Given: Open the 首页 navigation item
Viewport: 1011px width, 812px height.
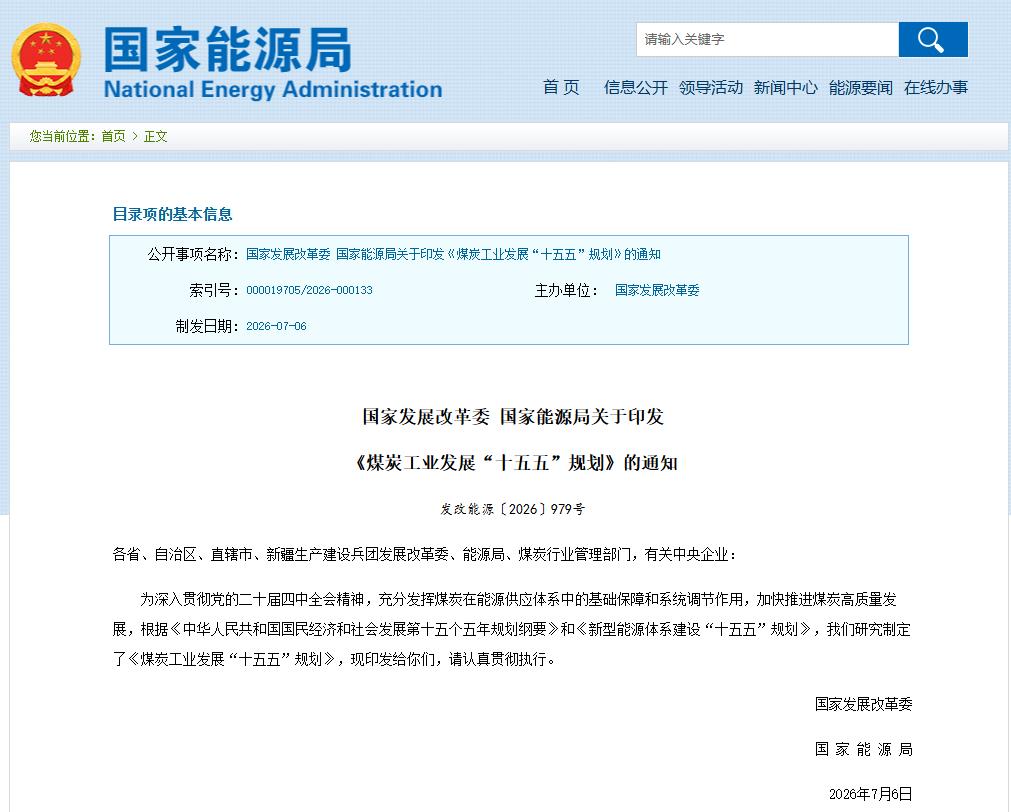Looking at the screenshot, I should (x=561, y=87).
